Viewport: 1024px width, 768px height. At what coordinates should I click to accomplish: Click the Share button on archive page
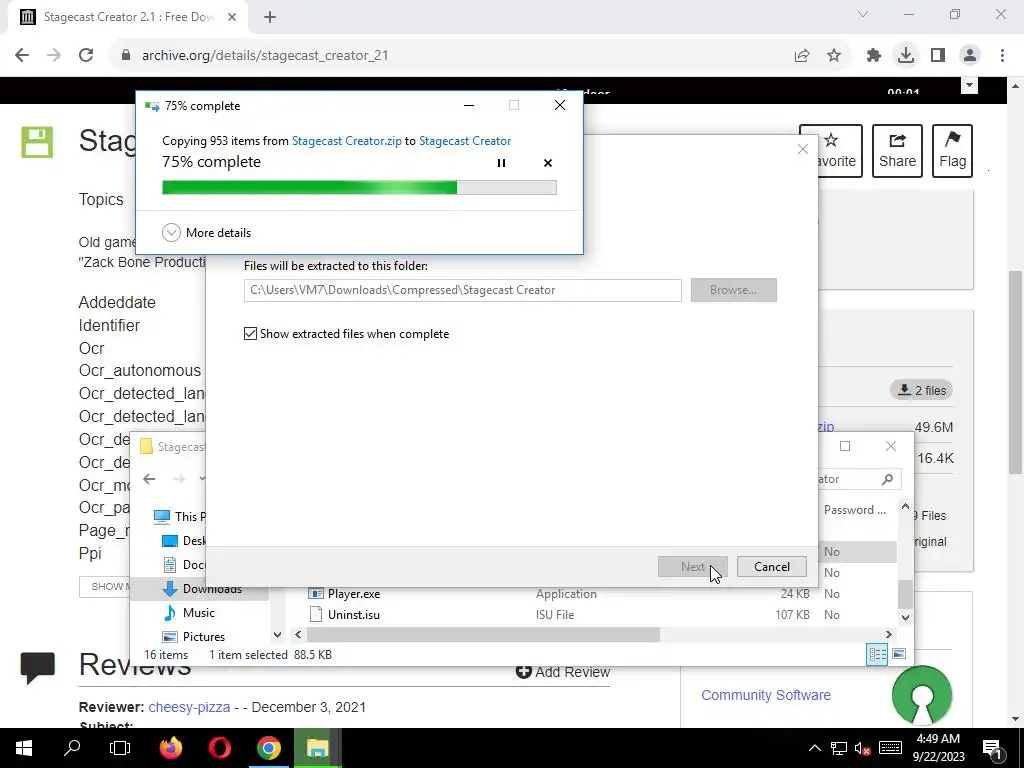point(897,151)
